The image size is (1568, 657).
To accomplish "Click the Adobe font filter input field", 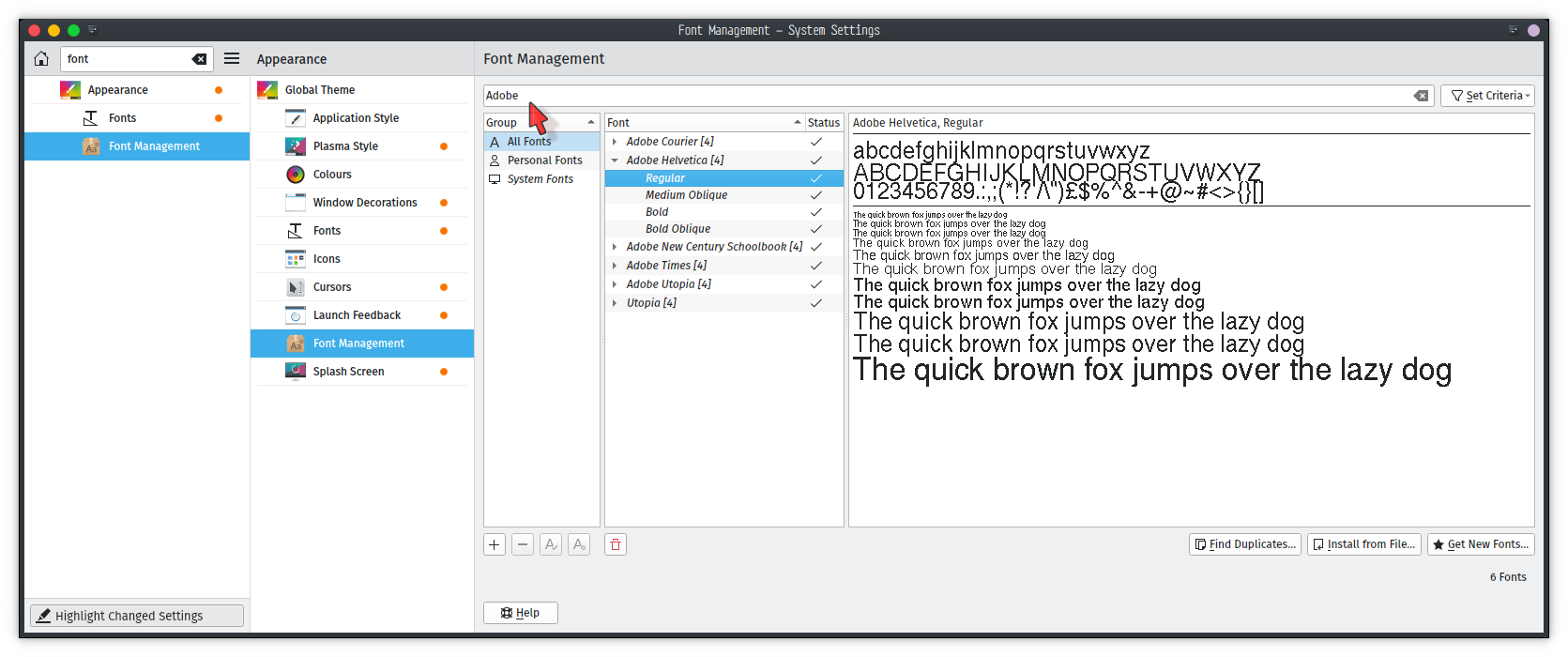I will click(x=938, y=96).
